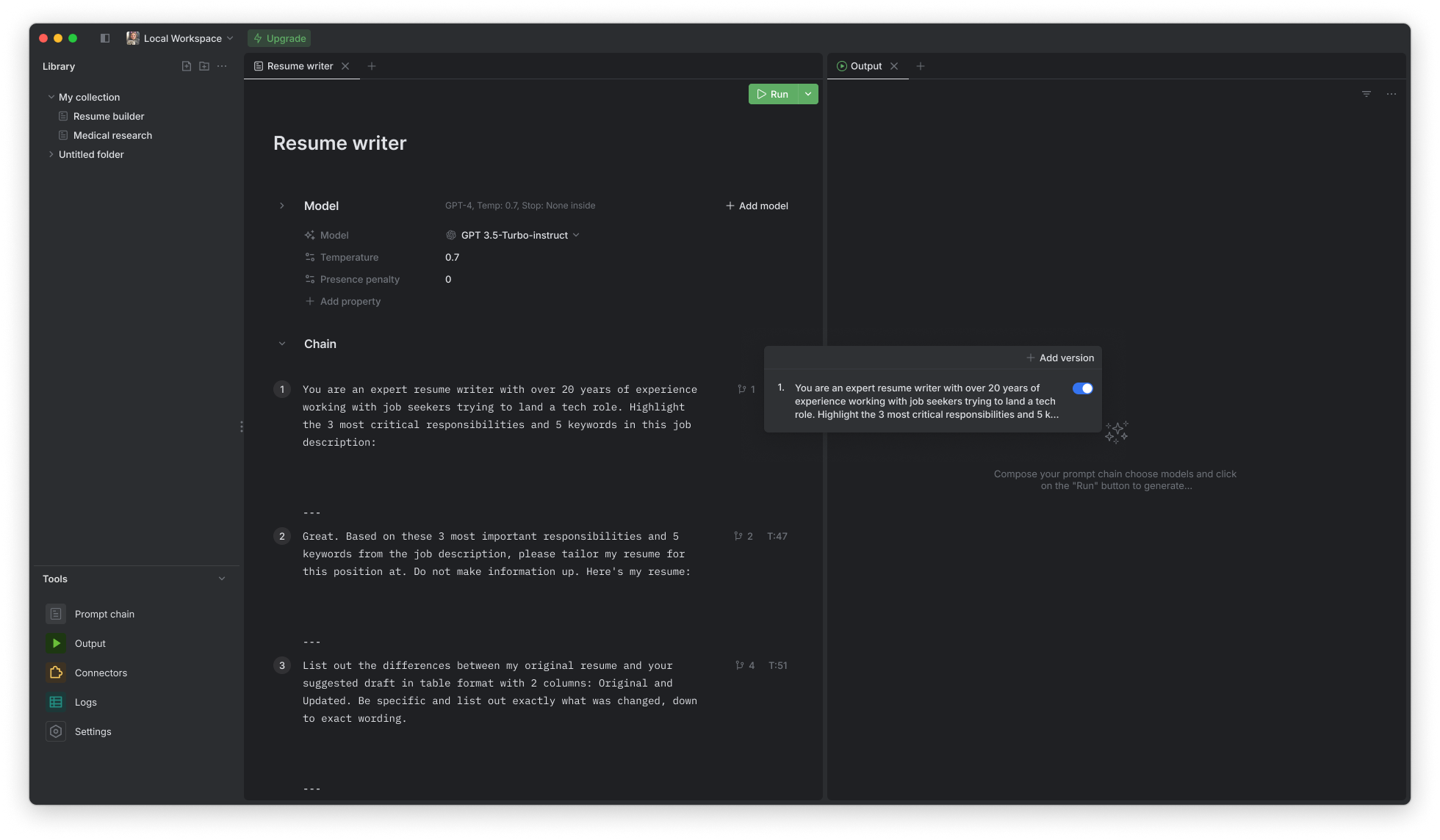Click the Prompt chain tool icon
This screenshot has width=1440, height=840.
point(56,614)
